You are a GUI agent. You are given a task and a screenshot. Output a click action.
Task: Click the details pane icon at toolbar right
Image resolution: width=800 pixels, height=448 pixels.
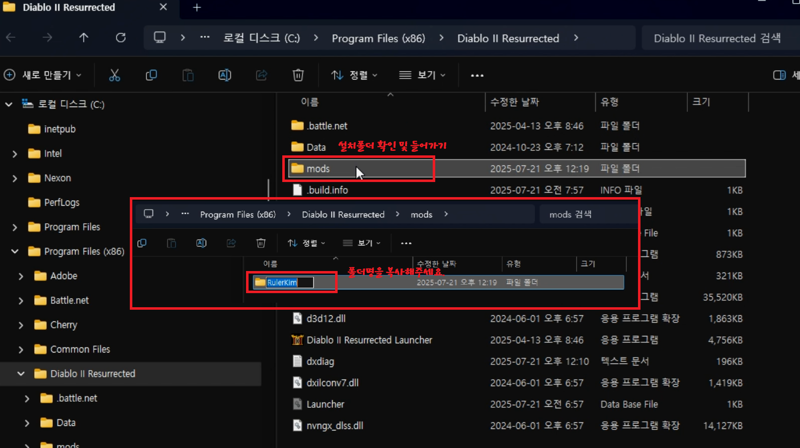point(779,76)
